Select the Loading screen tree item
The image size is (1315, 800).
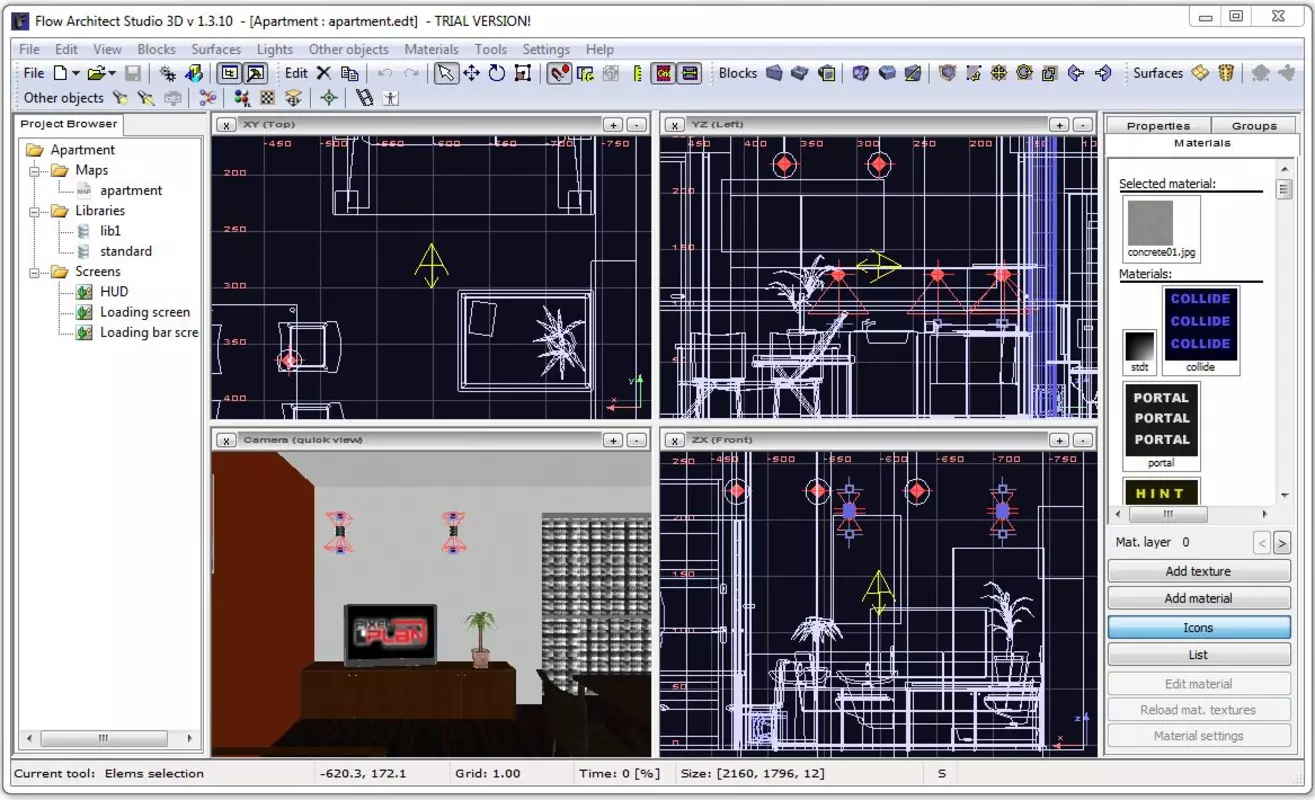tap(145, 312)
